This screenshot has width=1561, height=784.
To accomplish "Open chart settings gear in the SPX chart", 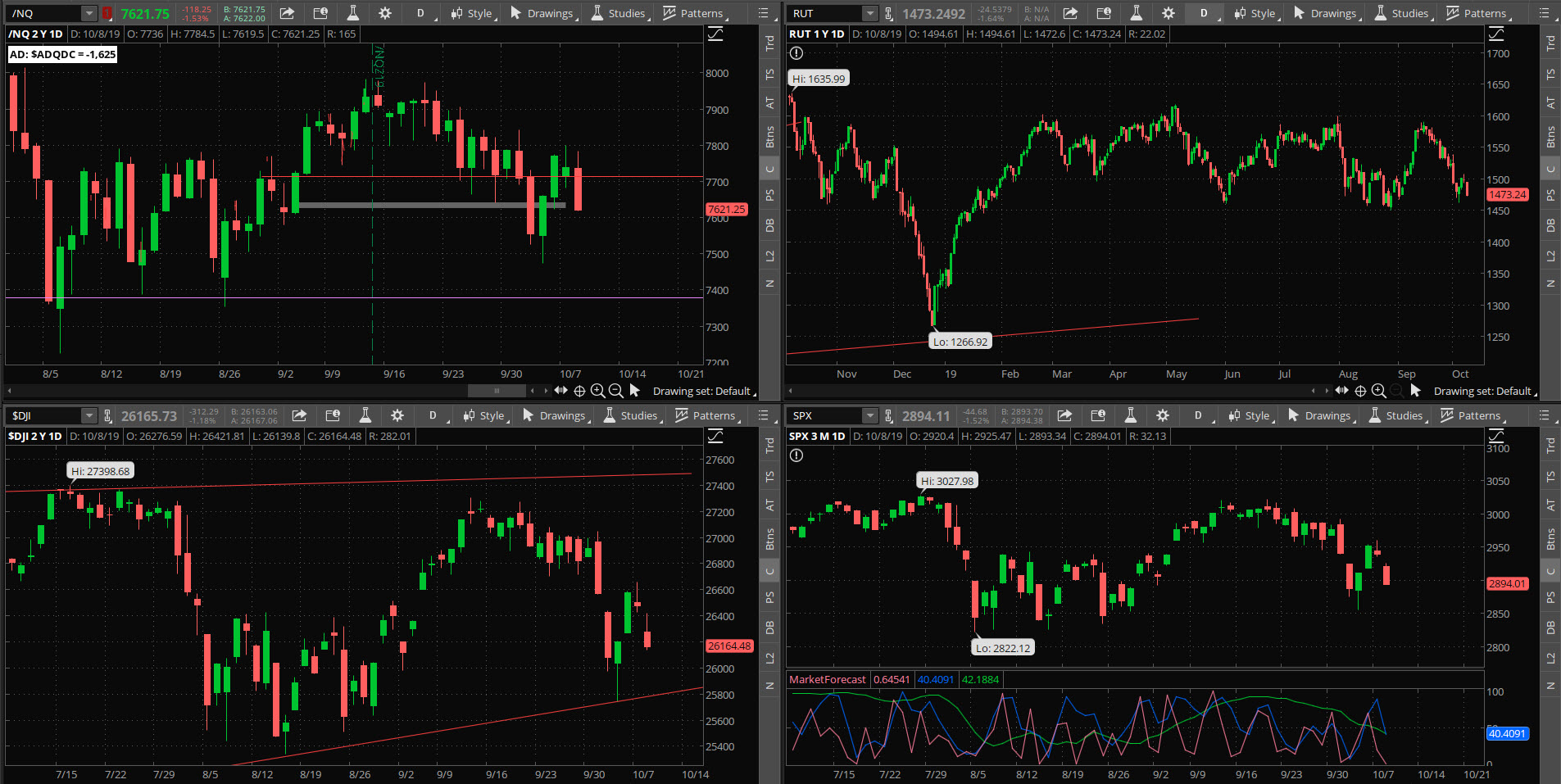I will [x=1162, y=415].
